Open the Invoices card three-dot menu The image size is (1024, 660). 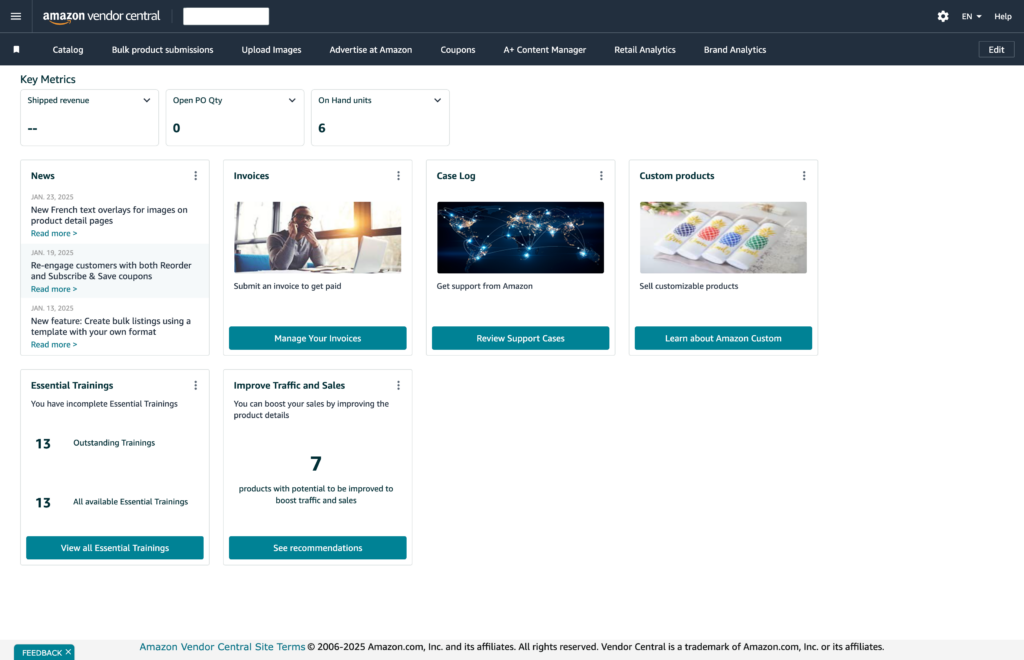[398, 176]
